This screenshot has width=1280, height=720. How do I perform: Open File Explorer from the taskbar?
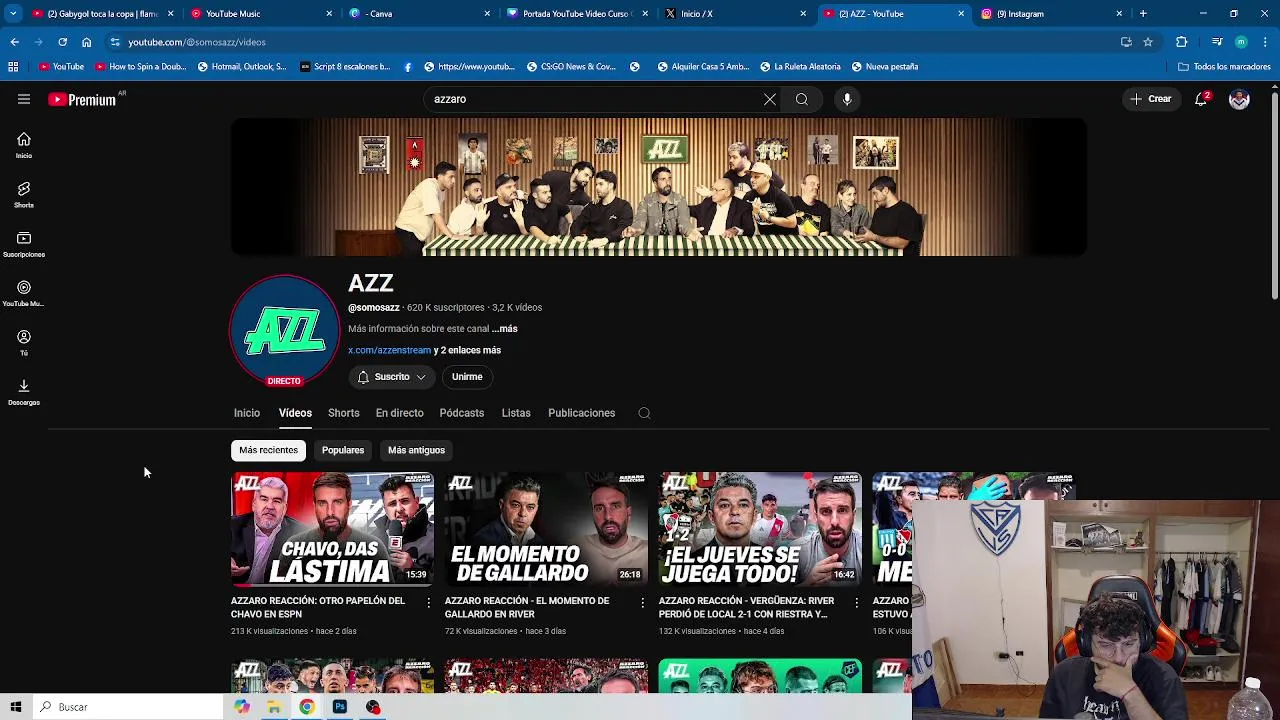point(274,707)
